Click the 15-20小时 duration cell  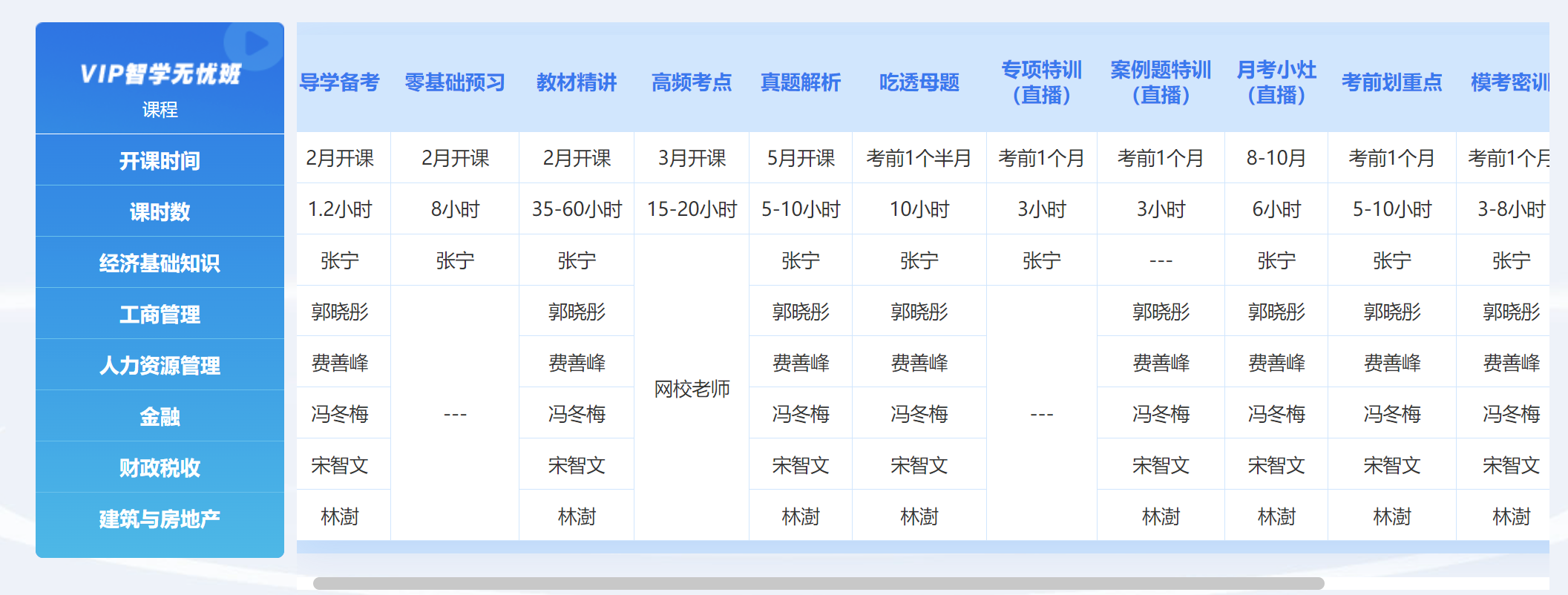click(692, 209)
